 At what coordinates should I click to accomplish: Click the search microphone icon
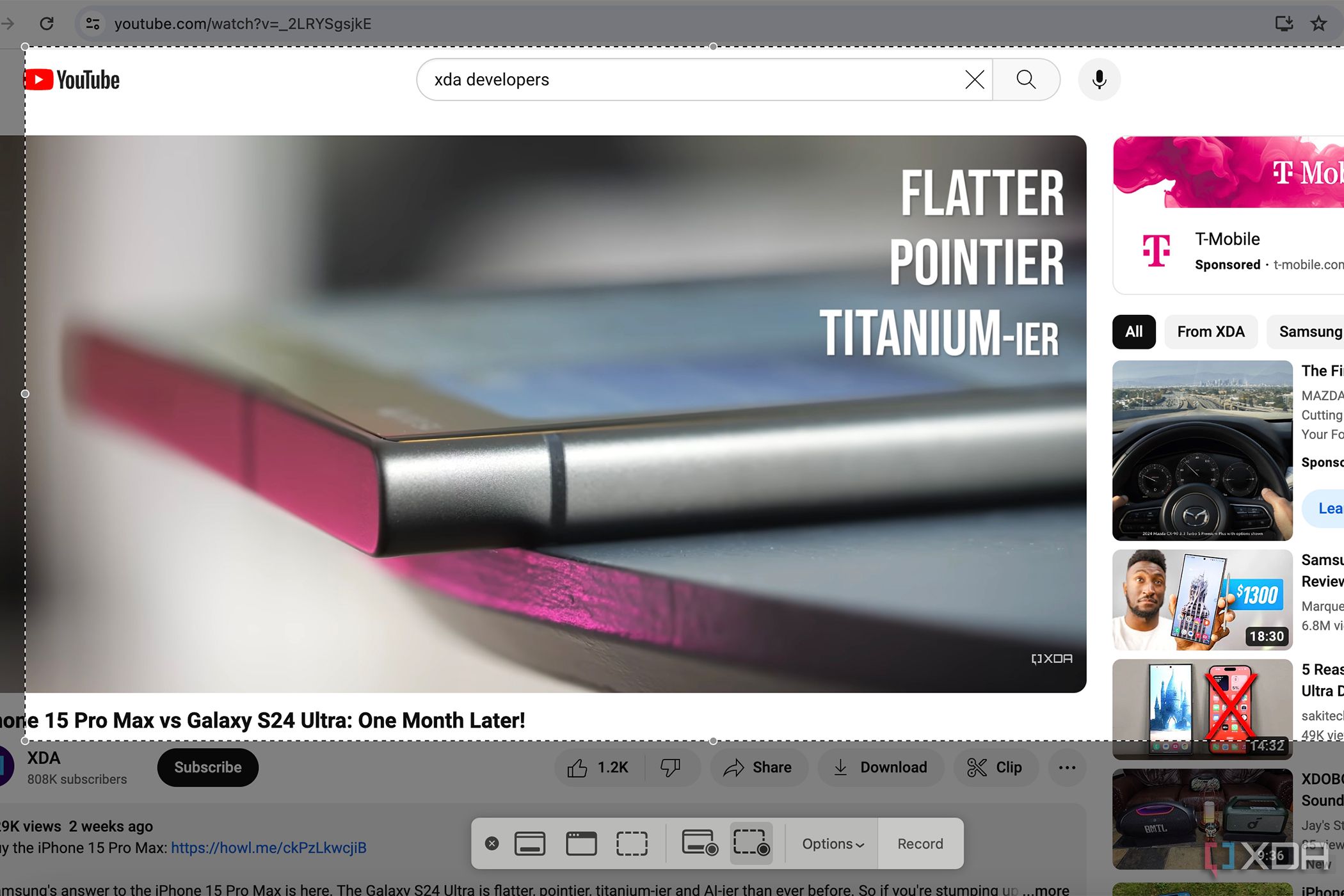point(1099,79)
